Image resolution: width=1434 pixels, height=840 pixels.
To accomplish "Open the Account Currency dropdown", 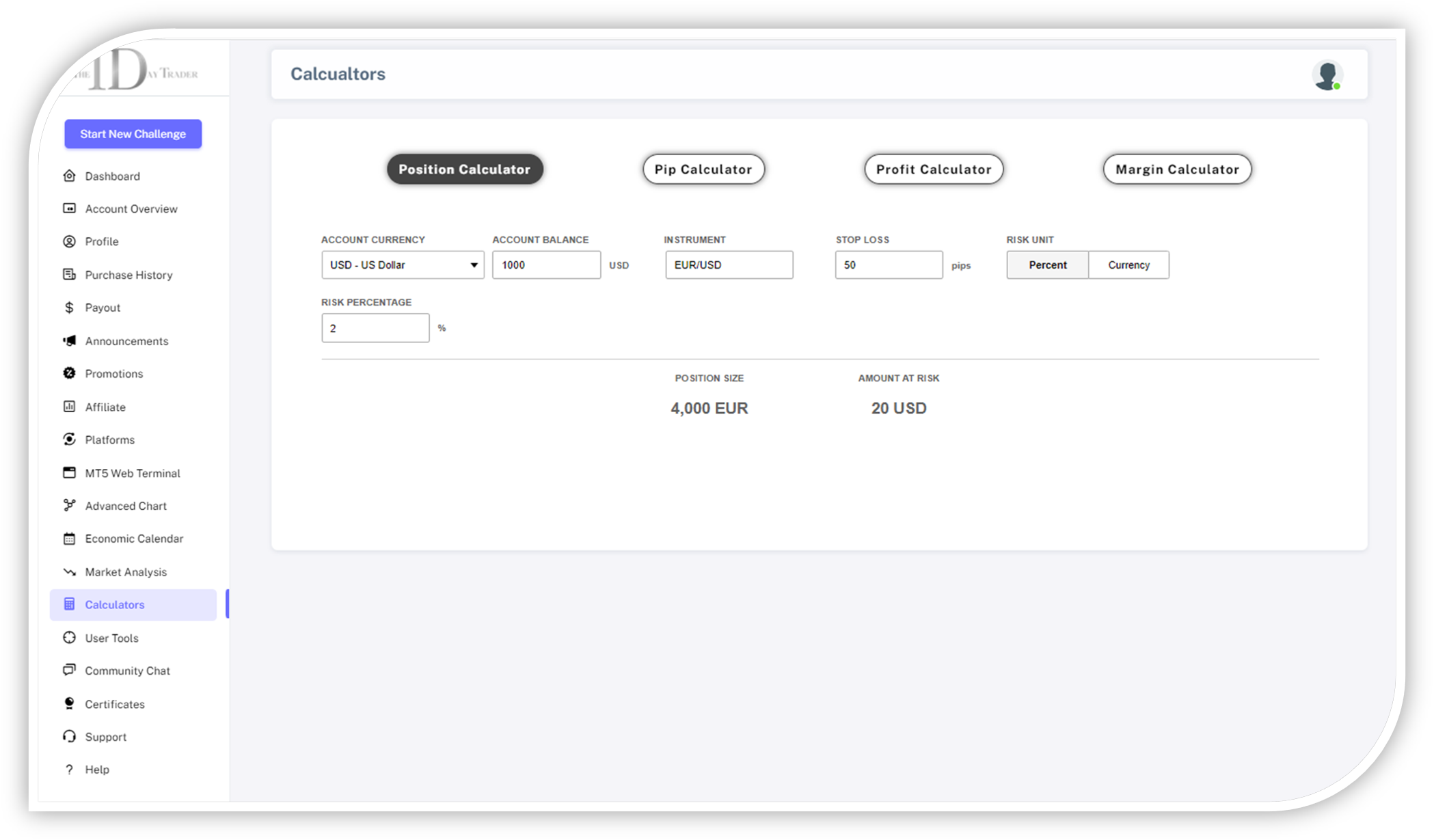I will [403, 265].
